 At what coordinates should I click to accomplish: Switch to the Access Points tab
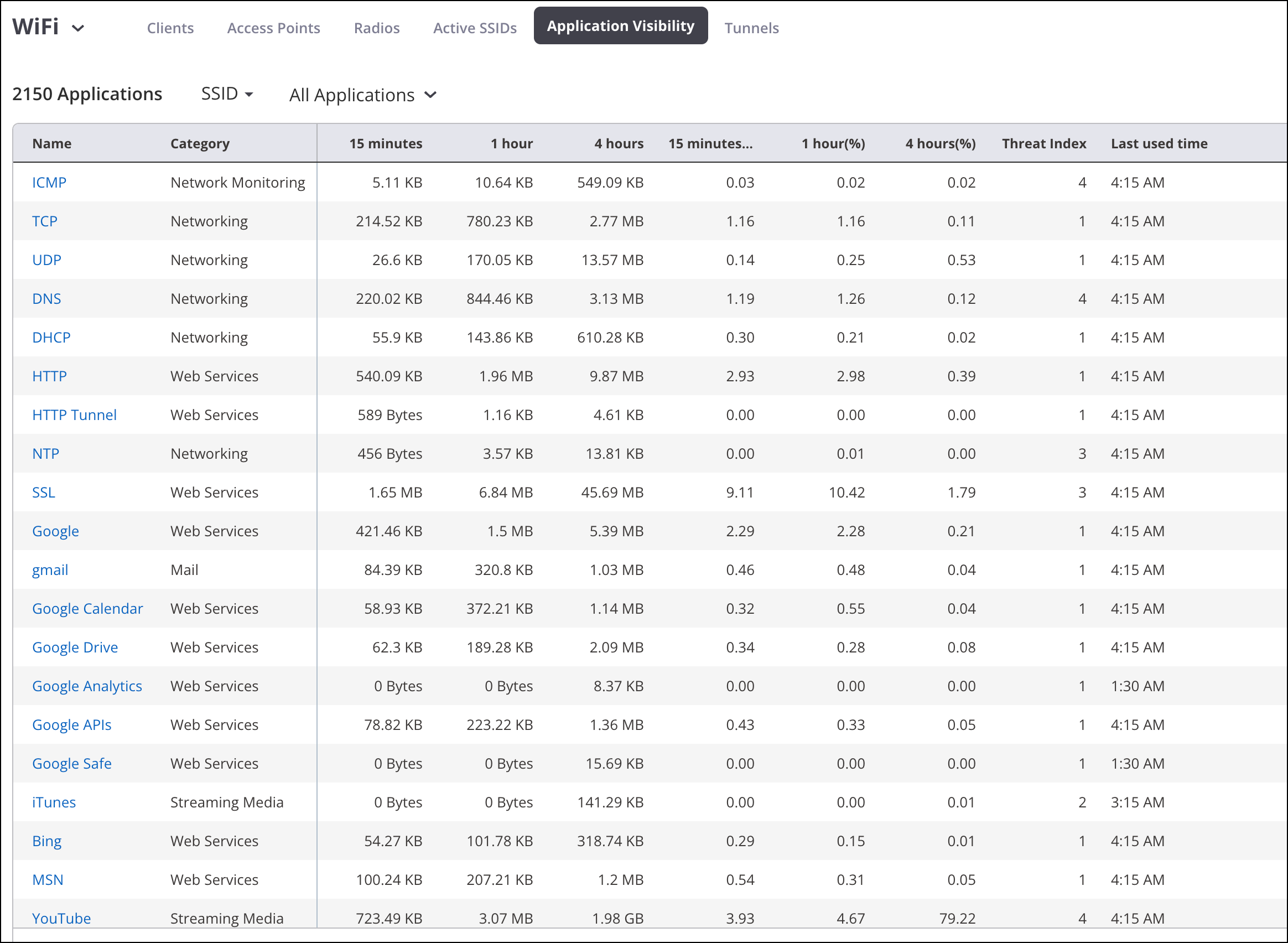[273, 28]
